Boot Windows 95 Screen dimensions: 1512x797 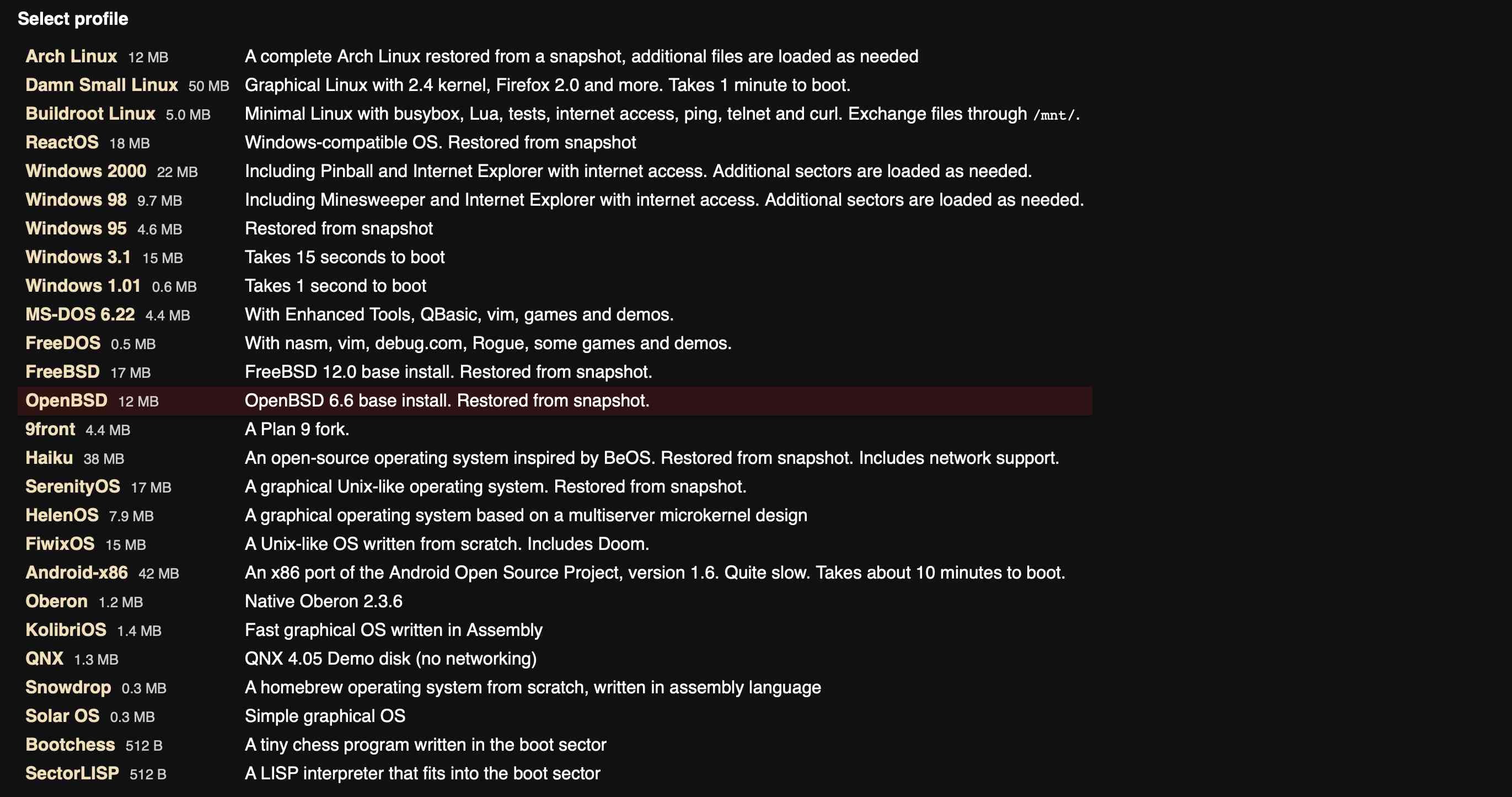click(76, 228)
